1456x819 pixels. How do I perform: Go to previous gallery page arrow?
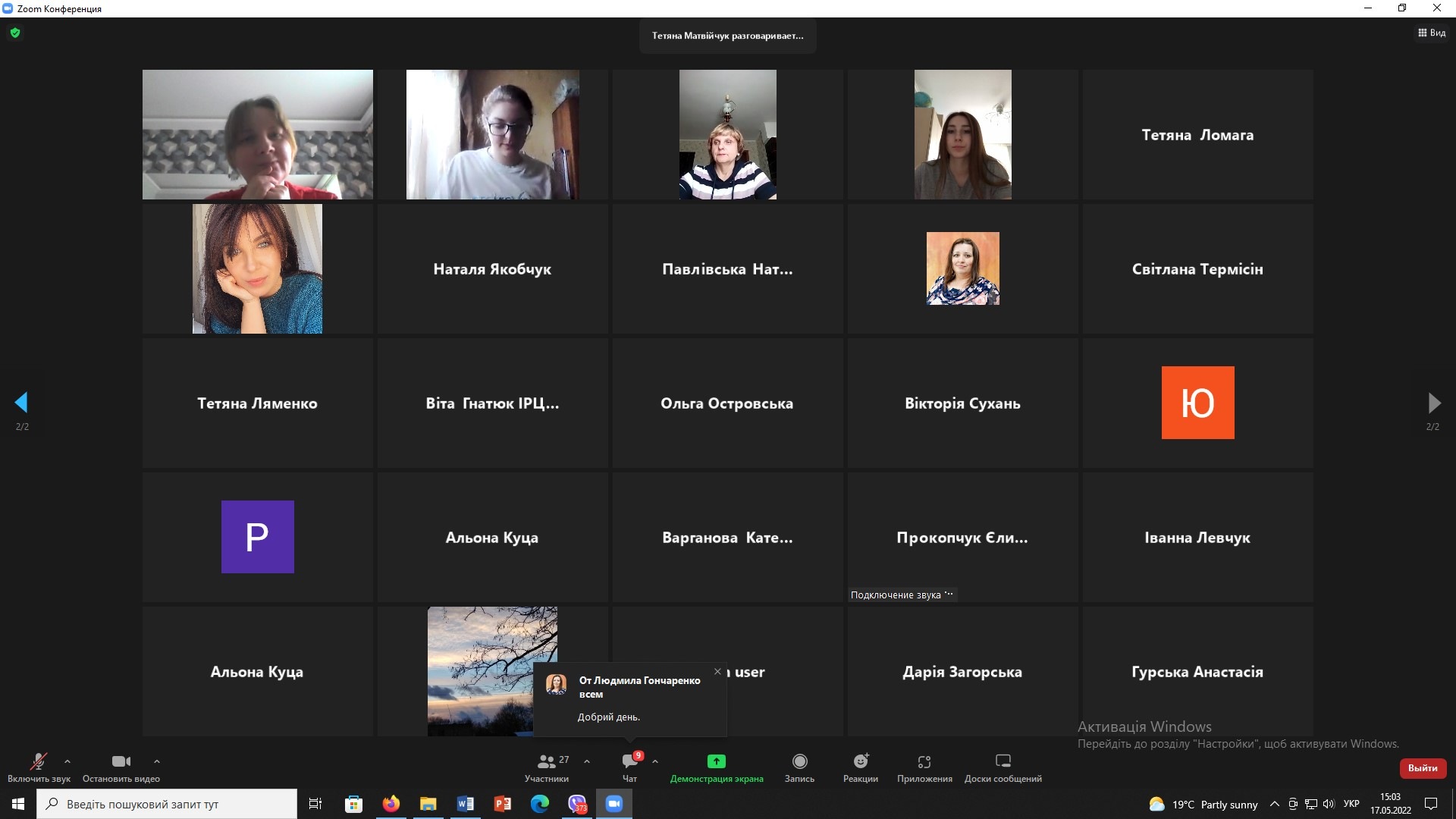point(21,403)
